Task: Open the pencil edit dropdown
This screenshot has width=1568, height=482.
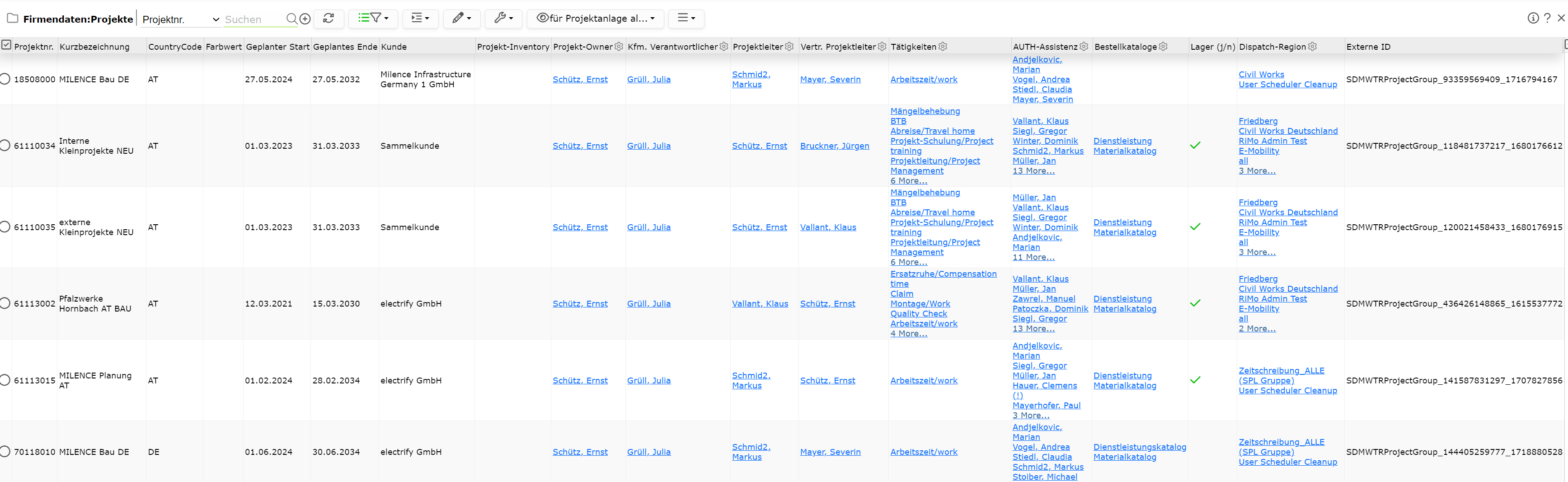Action: pos(461,18)
